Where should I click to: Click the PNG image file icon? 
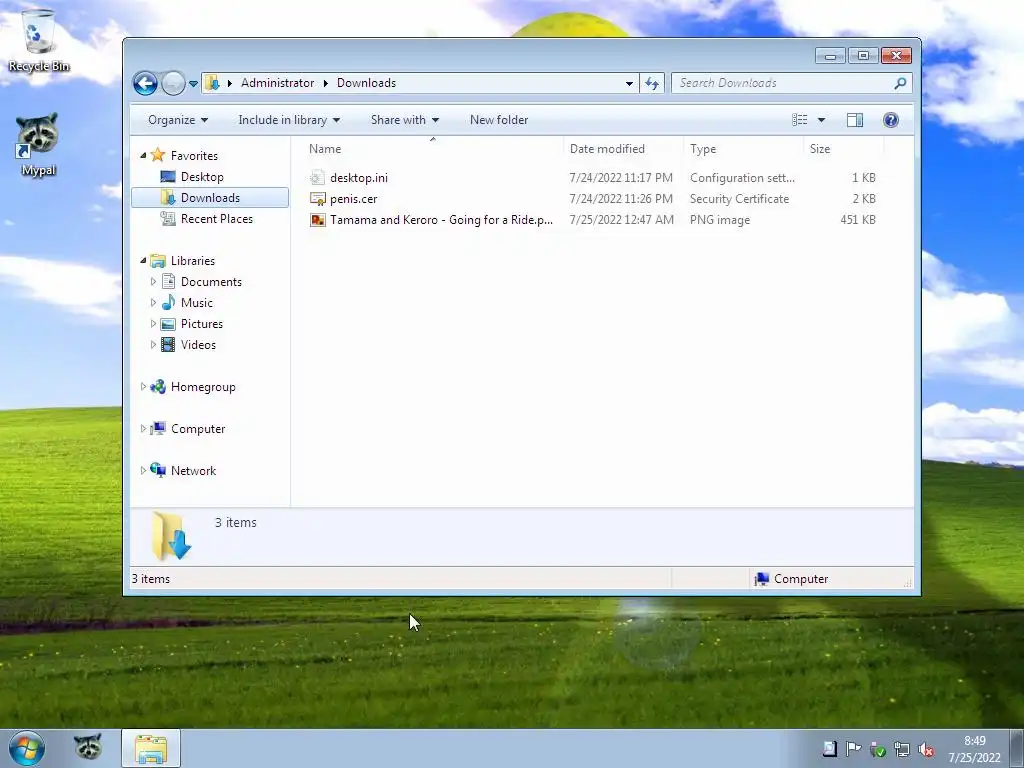coord(317,219)
